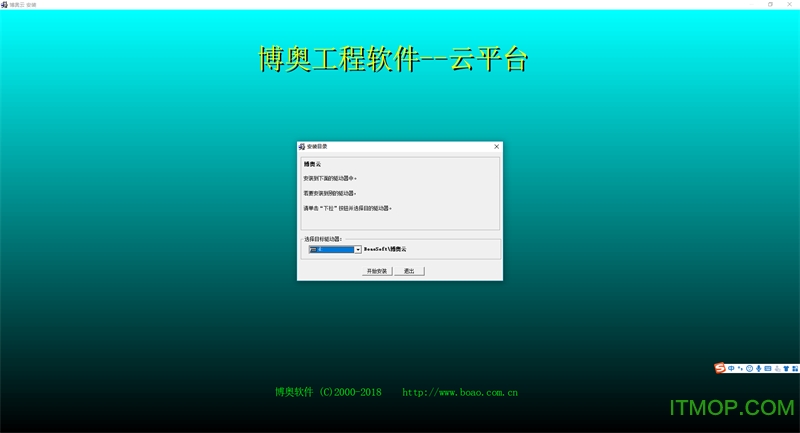The width and height of the screenshot is (800, 433).
Task: Click the BoaoSoft\博奥云 install path text
Action: pos(385,249)
